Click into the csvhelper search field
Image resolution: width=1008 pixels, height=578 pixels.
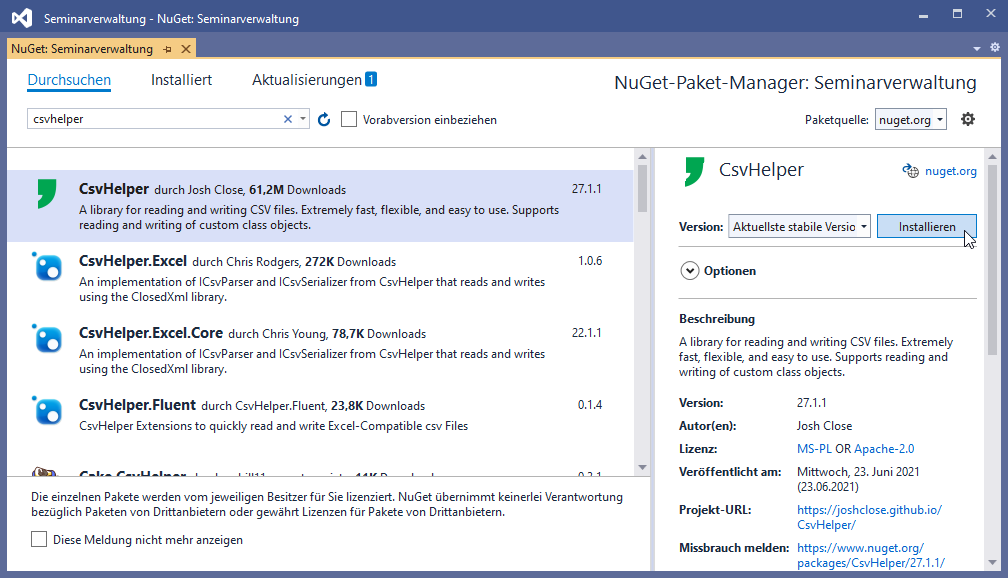click(x=150, y=119)
